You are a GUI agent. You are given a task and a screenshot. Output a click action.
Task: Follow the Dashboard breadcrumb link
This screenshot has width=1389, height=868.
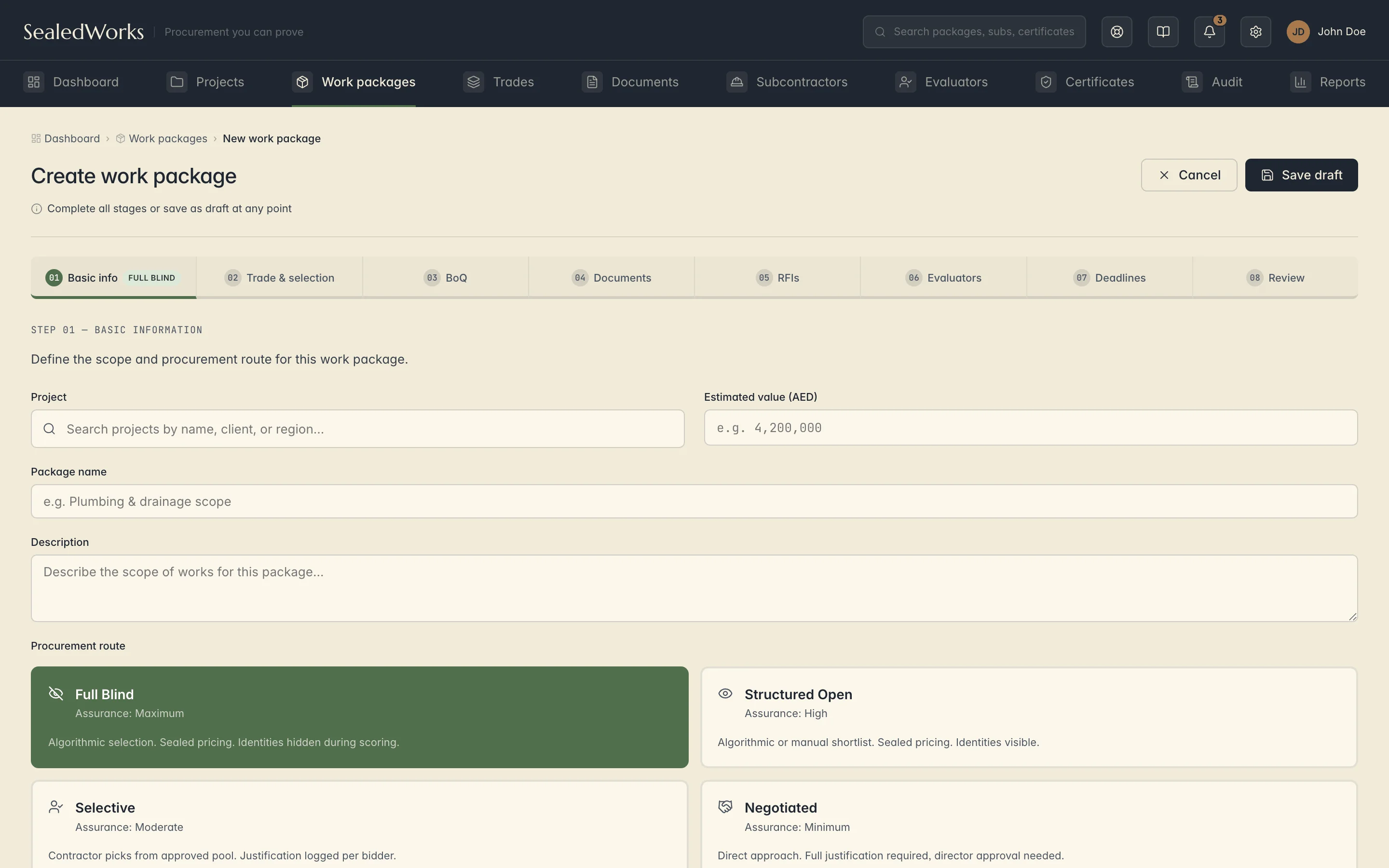click(66, 138)
